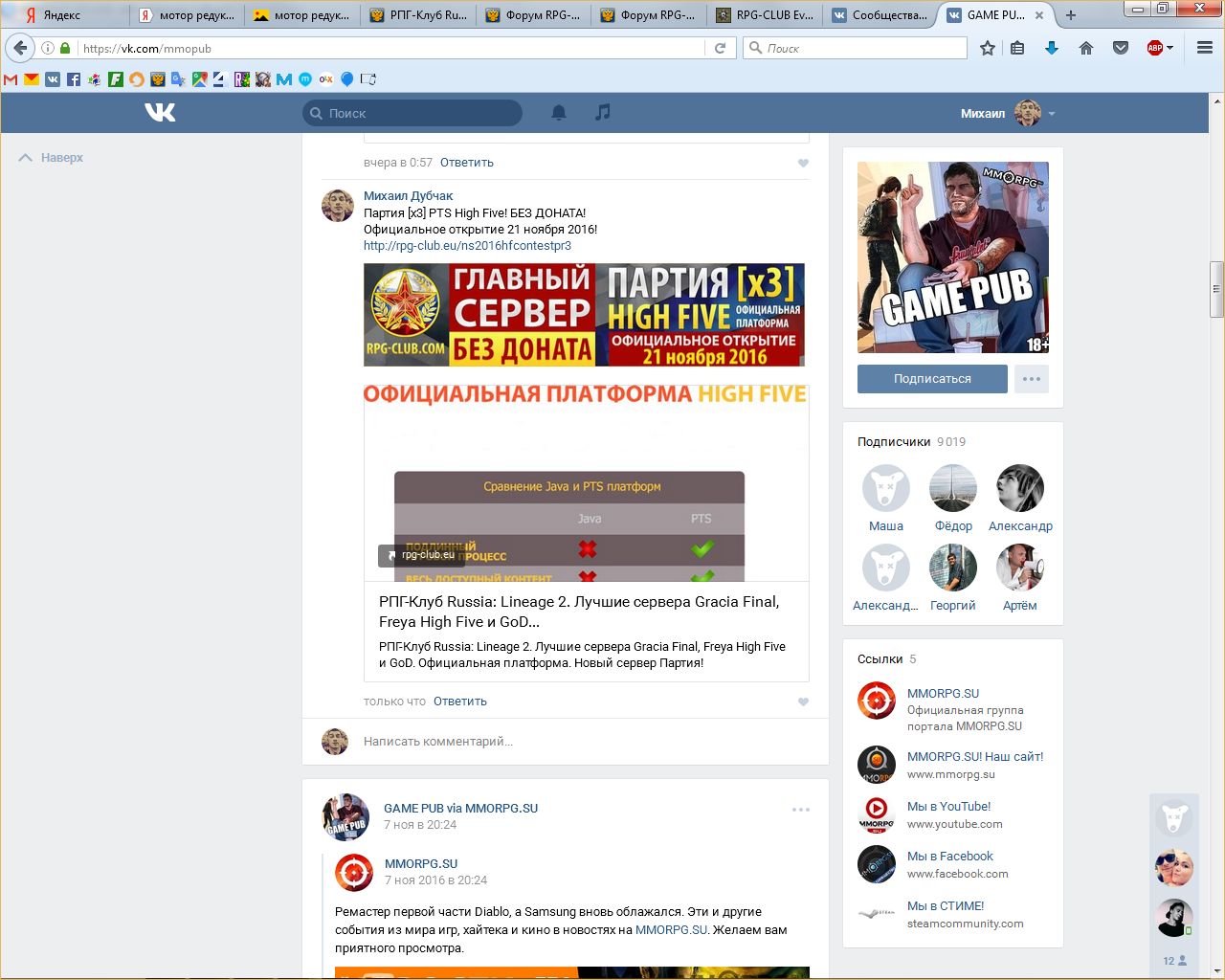Open the Google Translate bookmark icon
This screenshot has width=1225, height=980.
(179, 79)
